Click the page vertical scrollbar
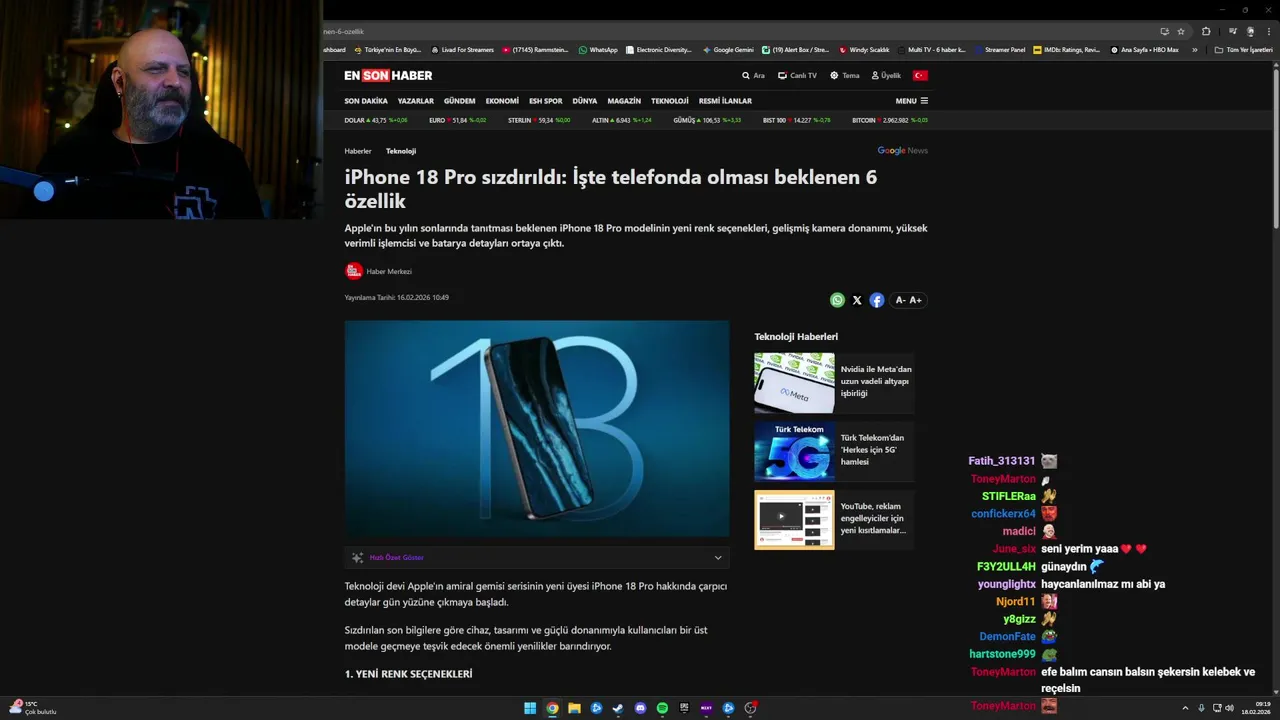Screen dimensions: 1280x720 coord(1275,150)
